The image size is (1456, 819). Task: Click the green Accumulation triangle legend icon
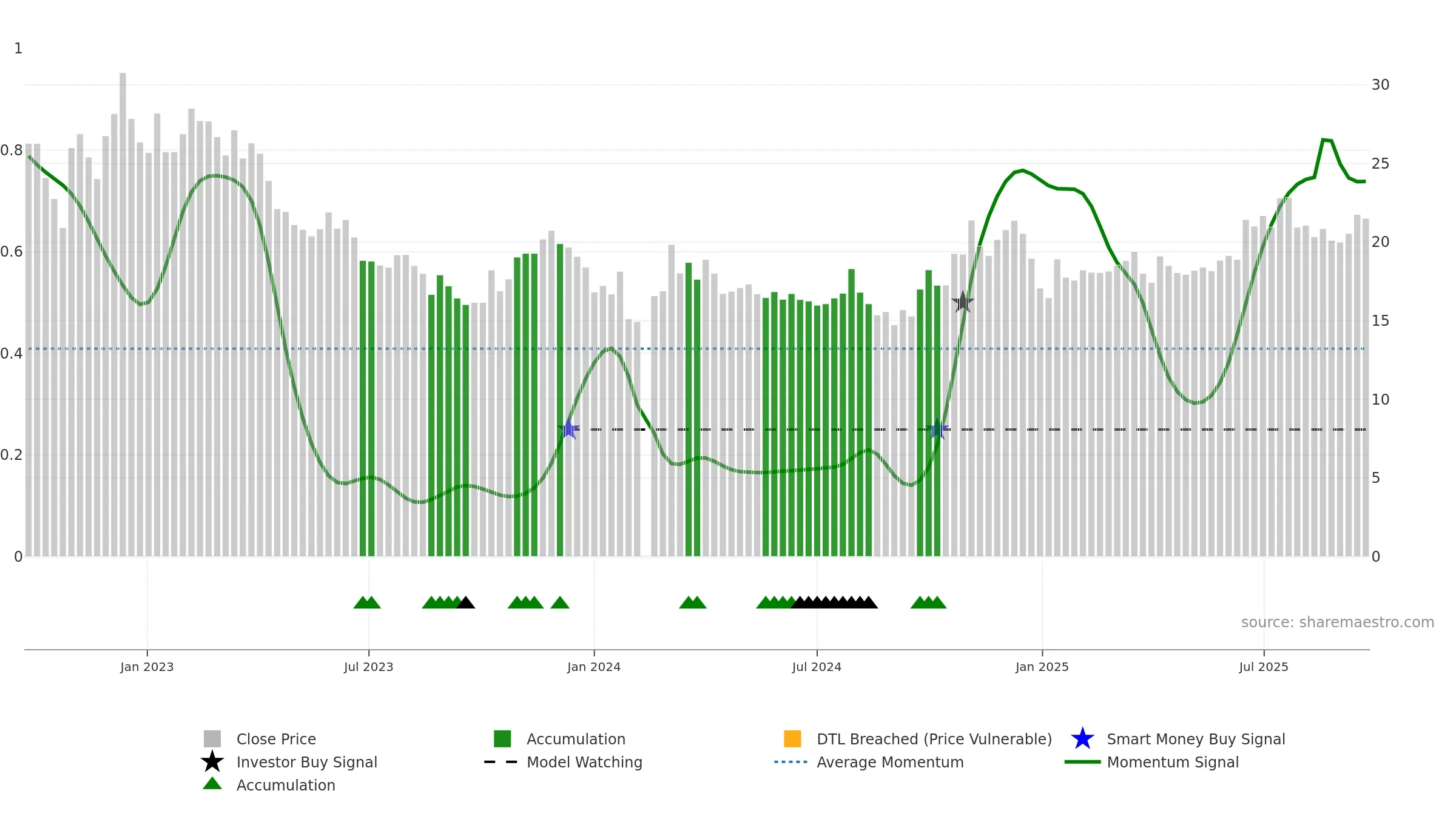point(212,784)
